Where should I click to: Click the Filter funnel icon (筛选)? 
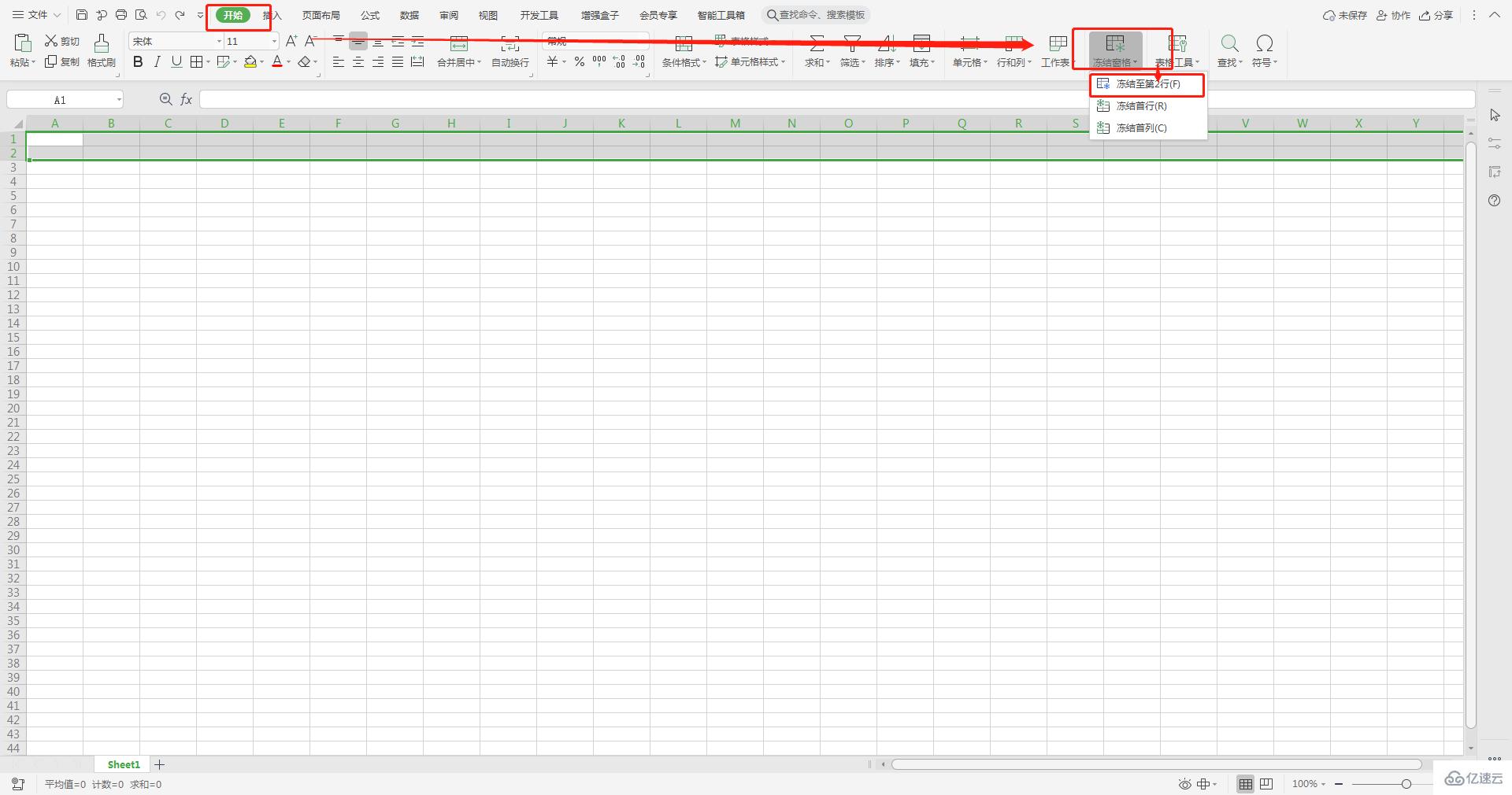852,44
